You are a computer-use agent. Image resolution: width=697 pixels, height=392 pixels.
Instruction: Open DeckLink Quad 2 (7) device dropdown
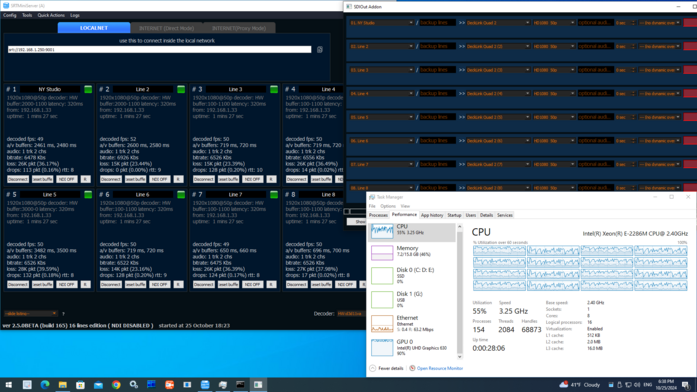click(498, 164)
